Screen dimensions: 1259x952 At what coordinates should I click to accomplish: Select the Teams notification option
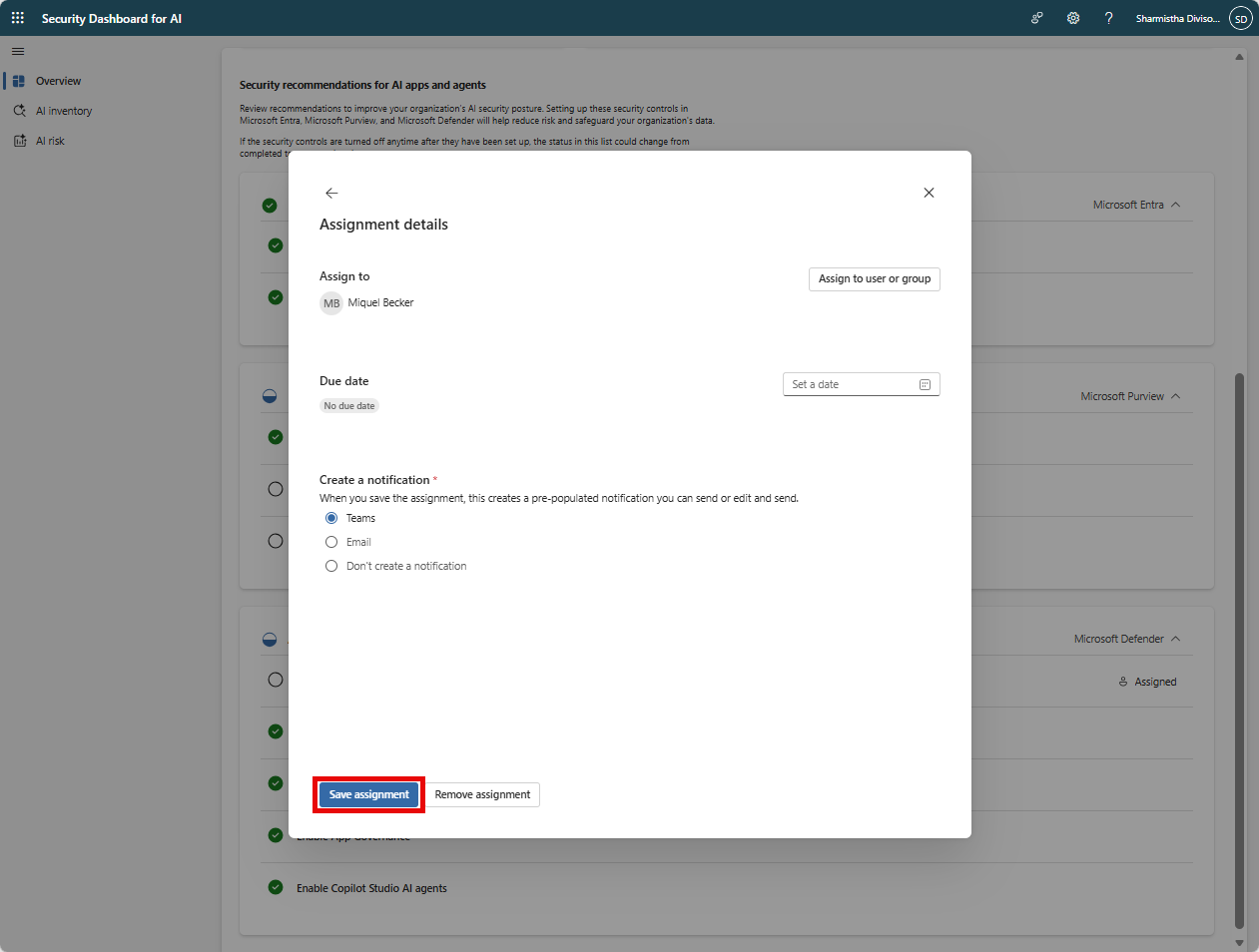[331, 518]
